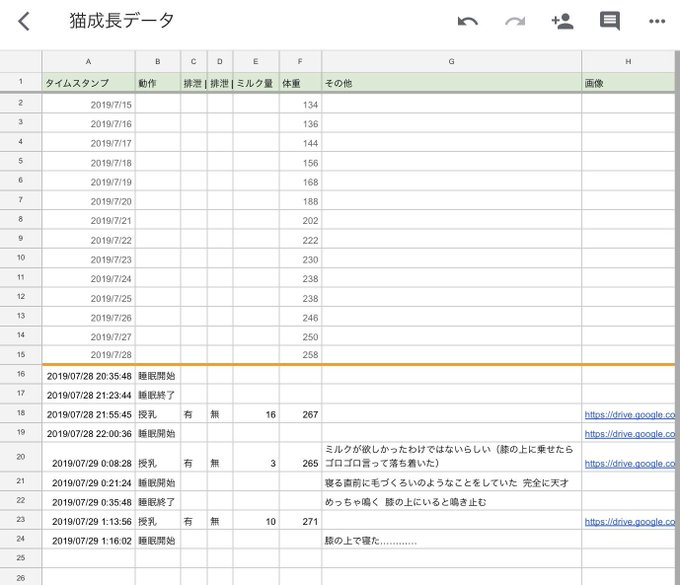Select the milk amount cell 10
Image resolution: width=680 pixels, height=585 pixels.
[x=256, y=522]
